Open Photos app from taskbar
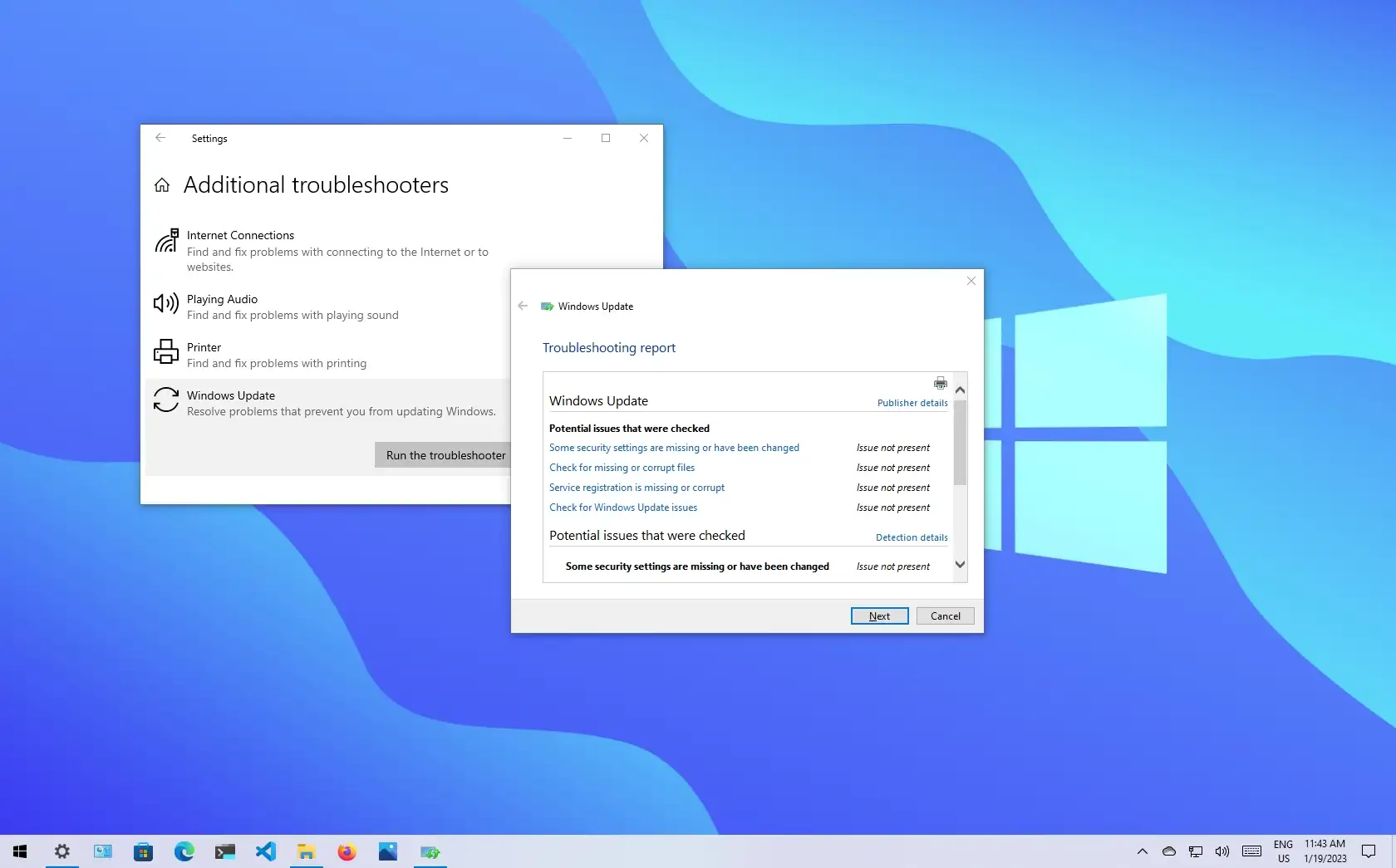 [x=387, y=851]
